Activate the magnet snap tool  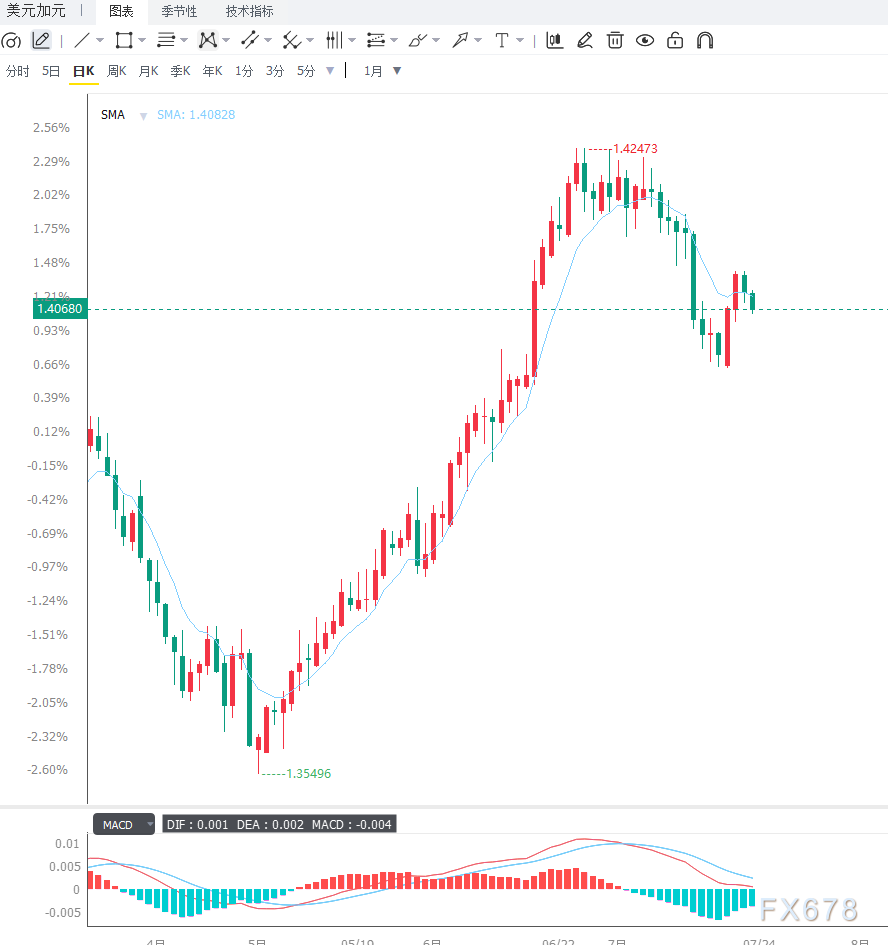705,40
